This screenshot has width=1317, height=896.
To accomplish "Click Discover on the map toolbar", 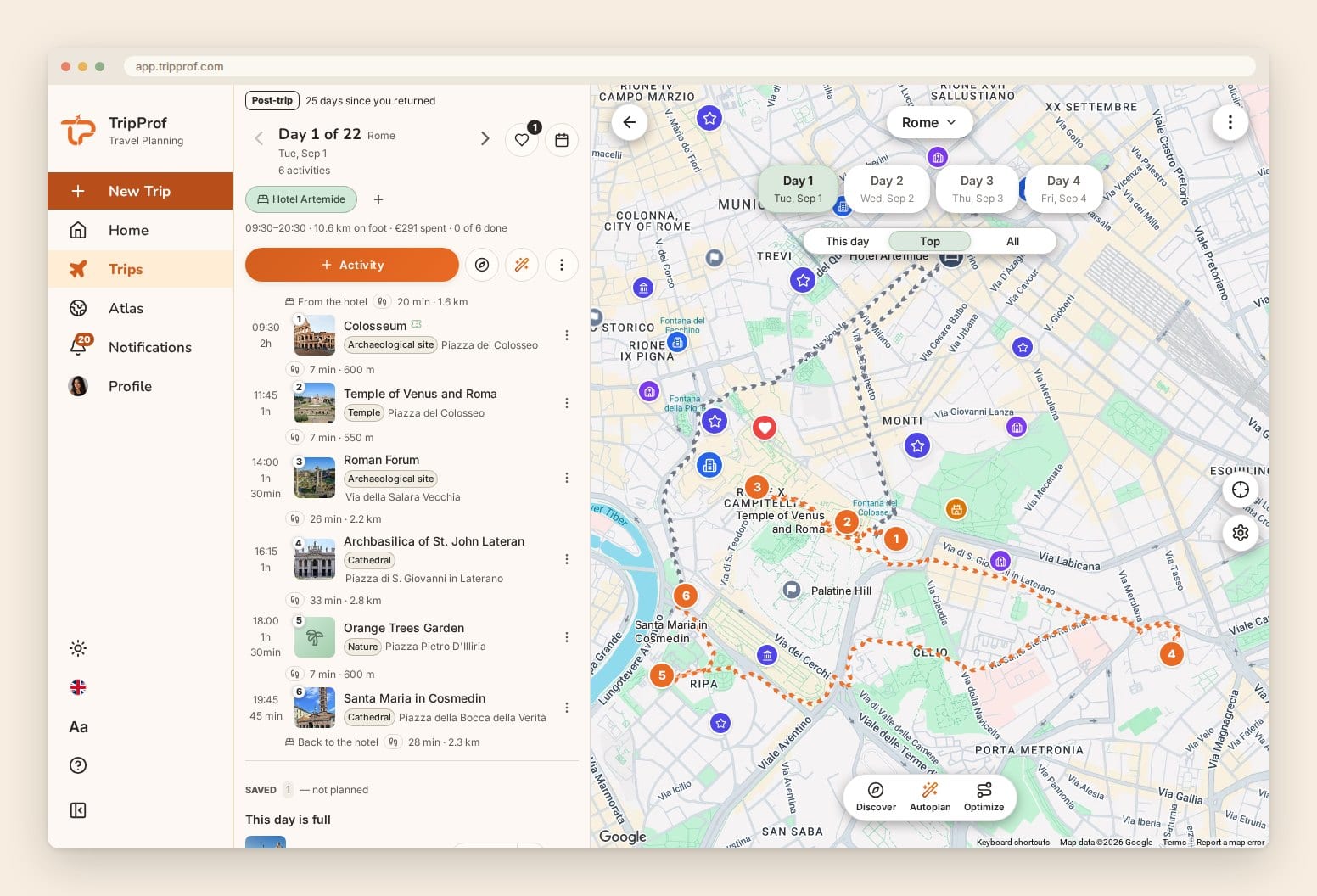I will [x=876, y=798].
